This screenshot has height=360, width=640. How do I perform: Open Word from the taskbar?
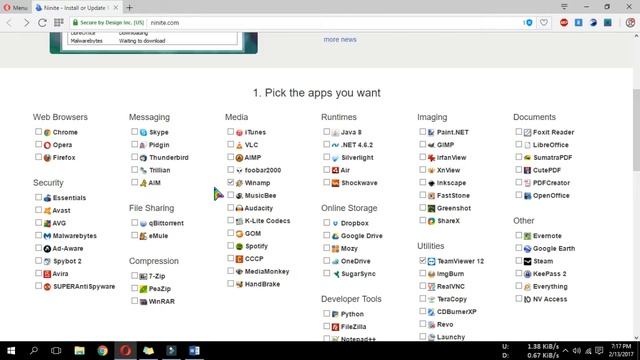click(194, 351)
